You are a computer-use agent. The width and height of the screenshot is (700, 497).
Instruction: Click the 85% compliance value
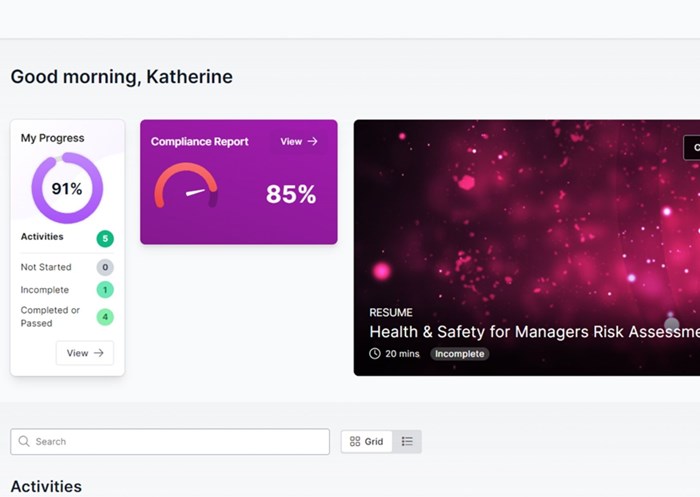point(291,194)
